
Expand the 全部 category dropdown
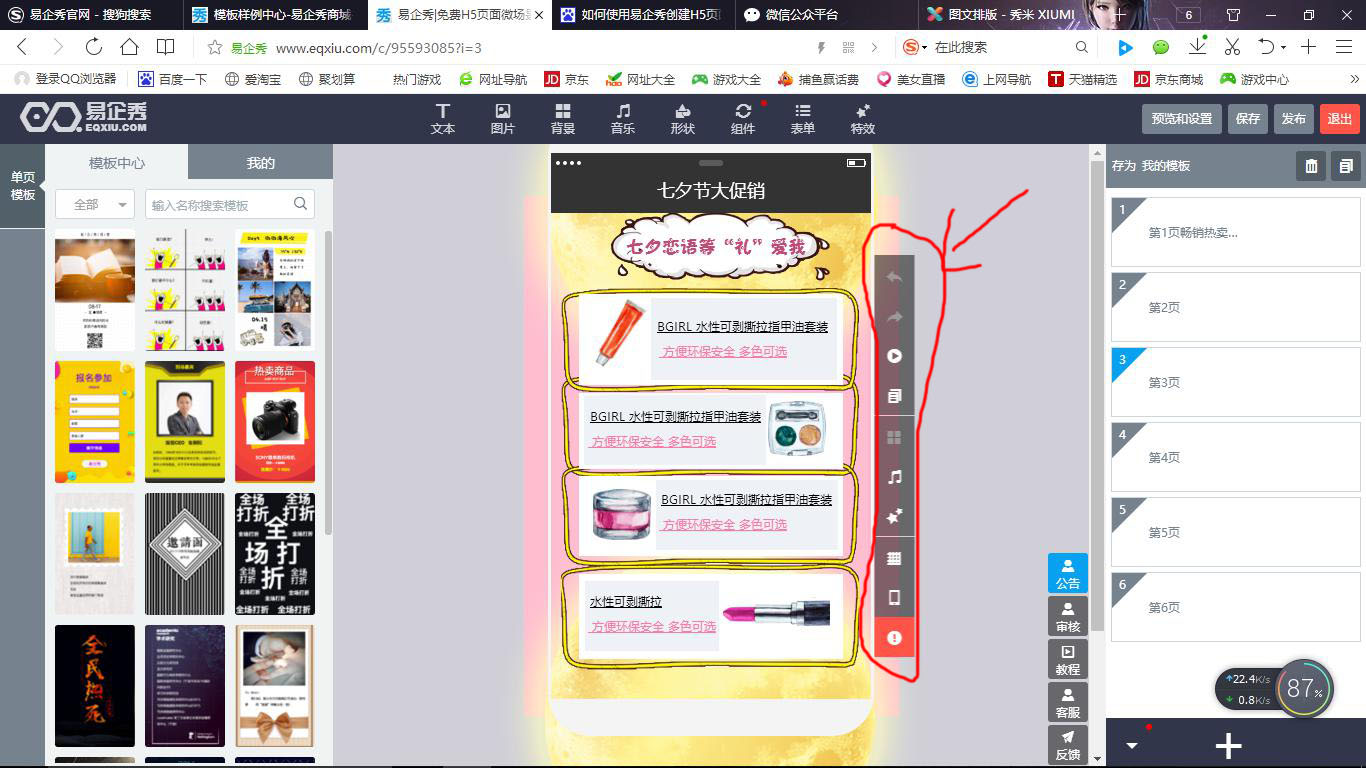(95, 204)
